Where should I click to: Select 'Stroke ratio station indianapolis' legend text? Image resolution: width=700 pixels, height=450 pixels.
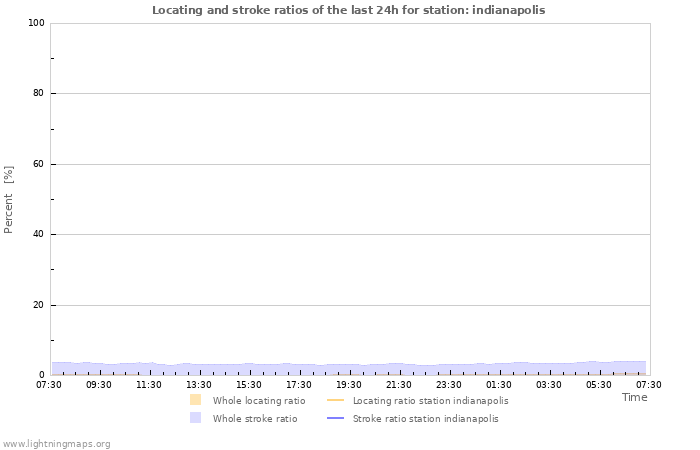pos(425,419)
